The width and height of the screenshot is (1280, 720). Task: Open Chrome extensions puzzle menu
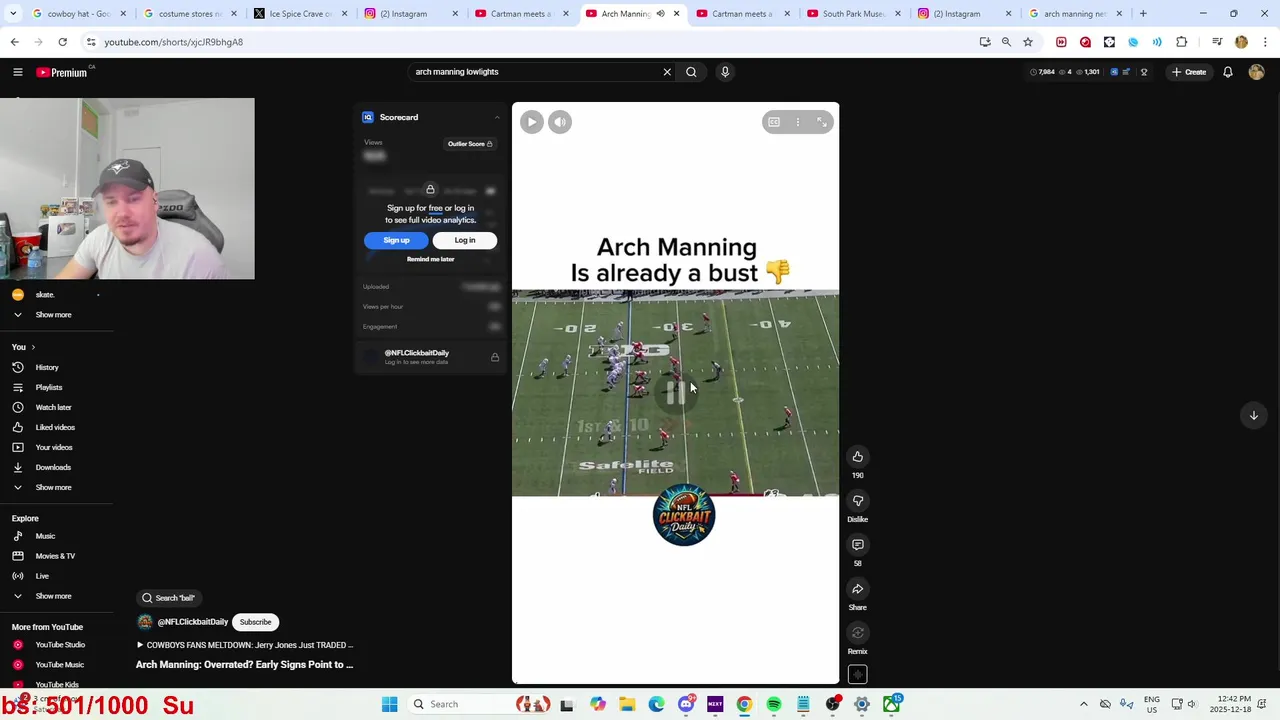1181,42
